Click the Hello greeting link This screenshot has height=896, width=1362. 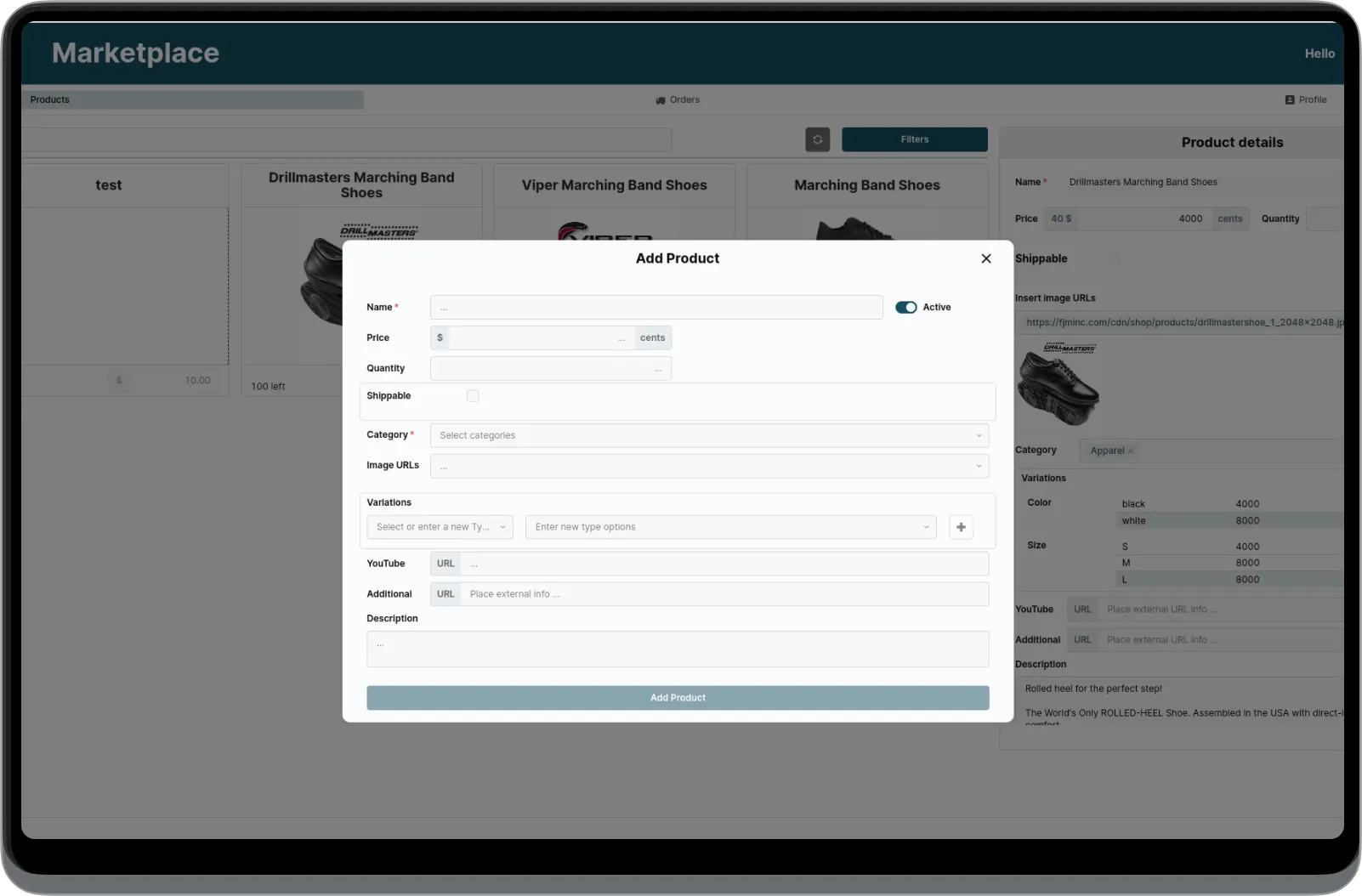click(1319, 54)
